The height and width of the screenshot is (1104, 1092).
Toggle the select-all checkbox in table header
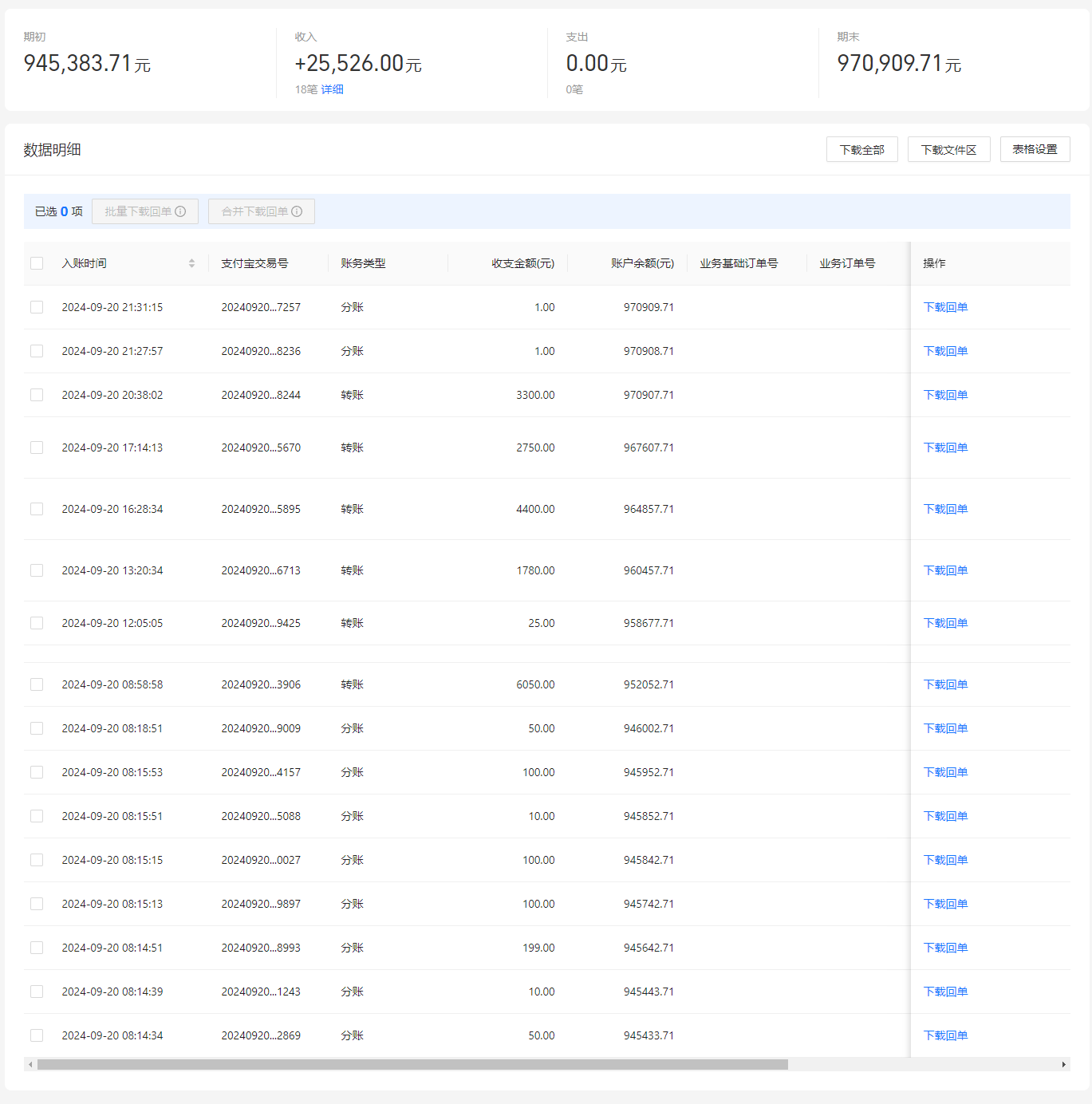[37, 263]
